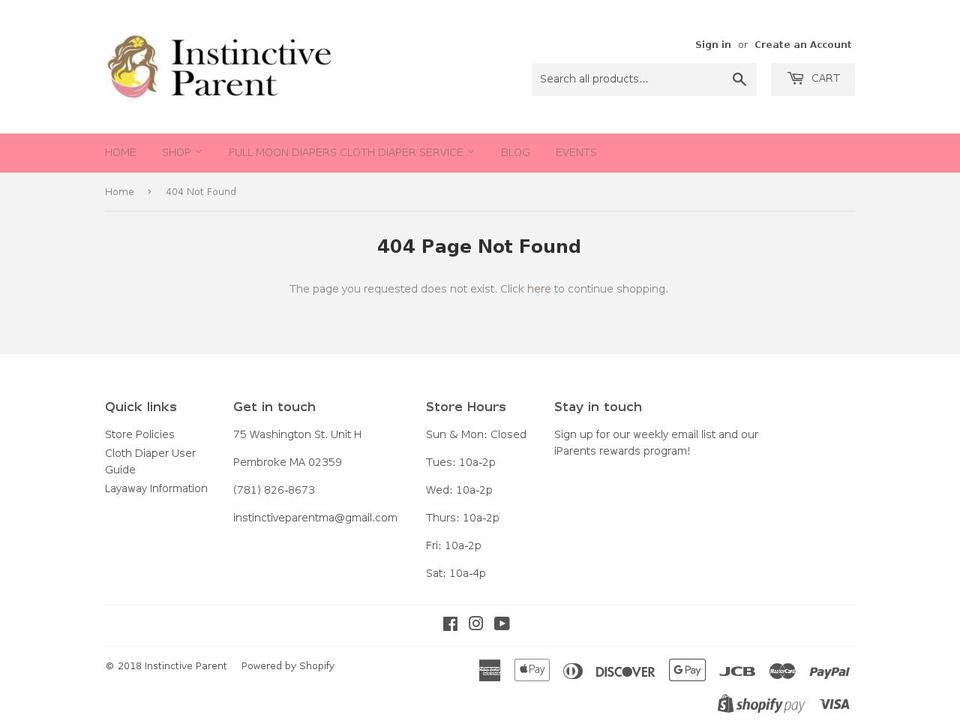Click 'here' to continue shopping
The height and width of the screenshot is (727, 960).
pos(539,288)
